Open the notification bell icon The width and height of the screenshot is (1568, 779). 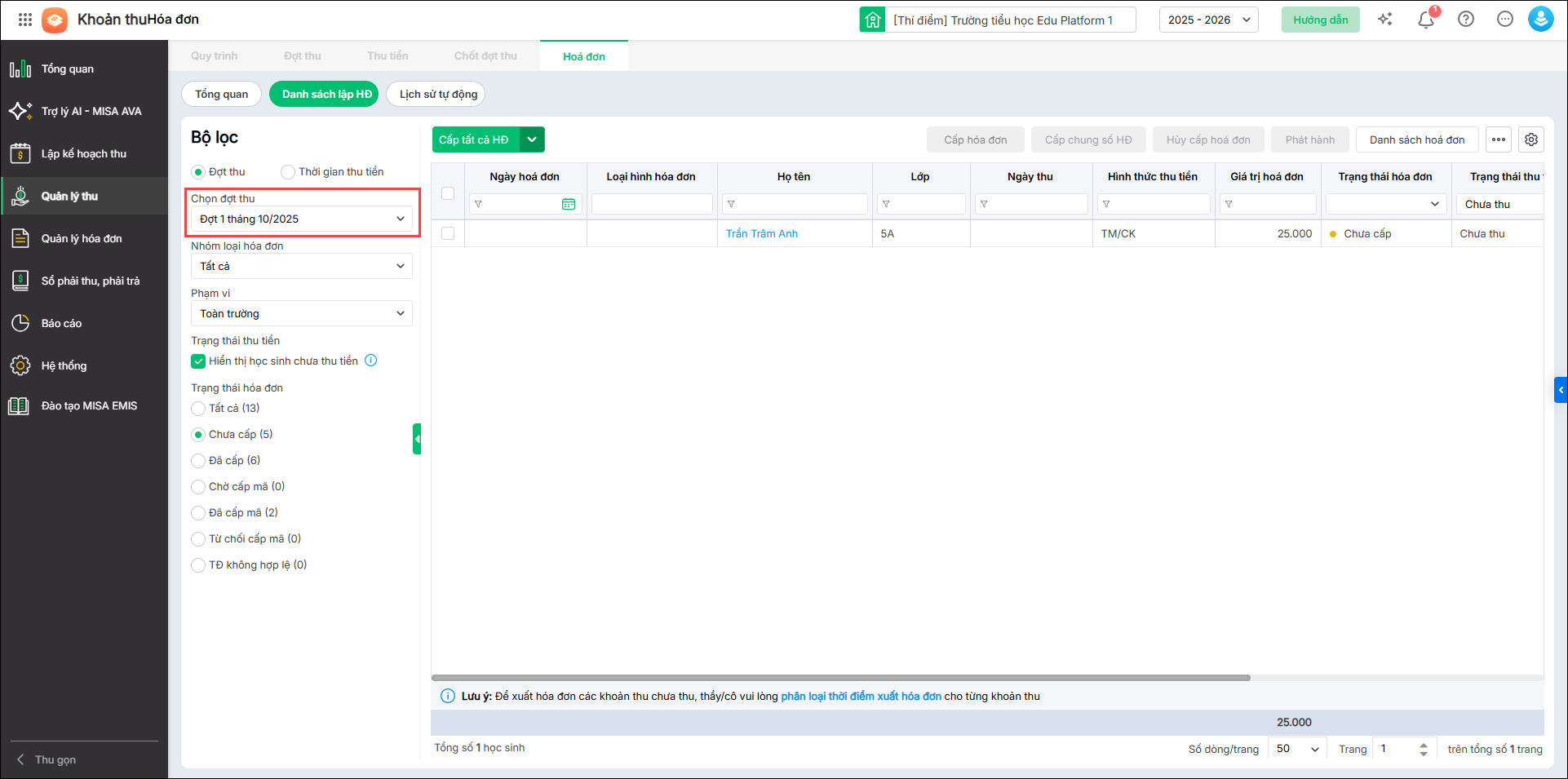pos(1426,20)
